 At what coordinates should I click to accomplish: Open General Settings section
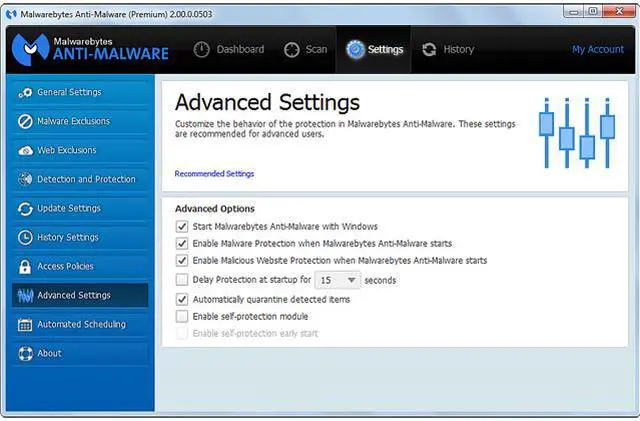pos(80,92)
